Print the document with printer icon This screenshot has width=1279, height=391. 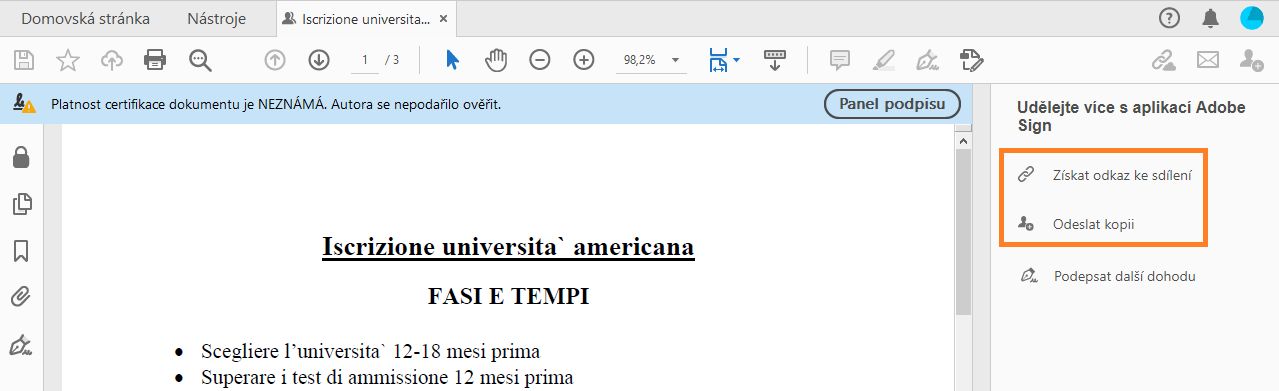[155, 60]
